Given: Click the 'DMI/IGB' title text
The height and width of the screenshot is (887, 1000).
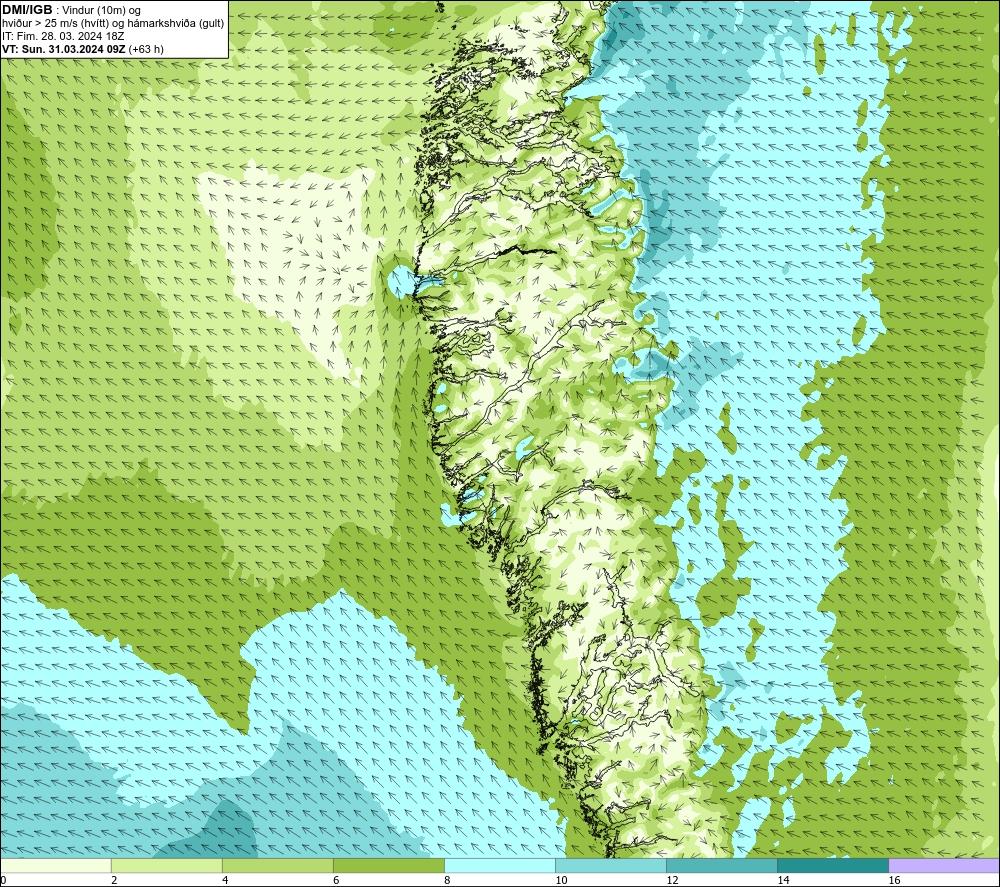Looking at the screenshot, I should pyautogui.click(x=27, y=10).
